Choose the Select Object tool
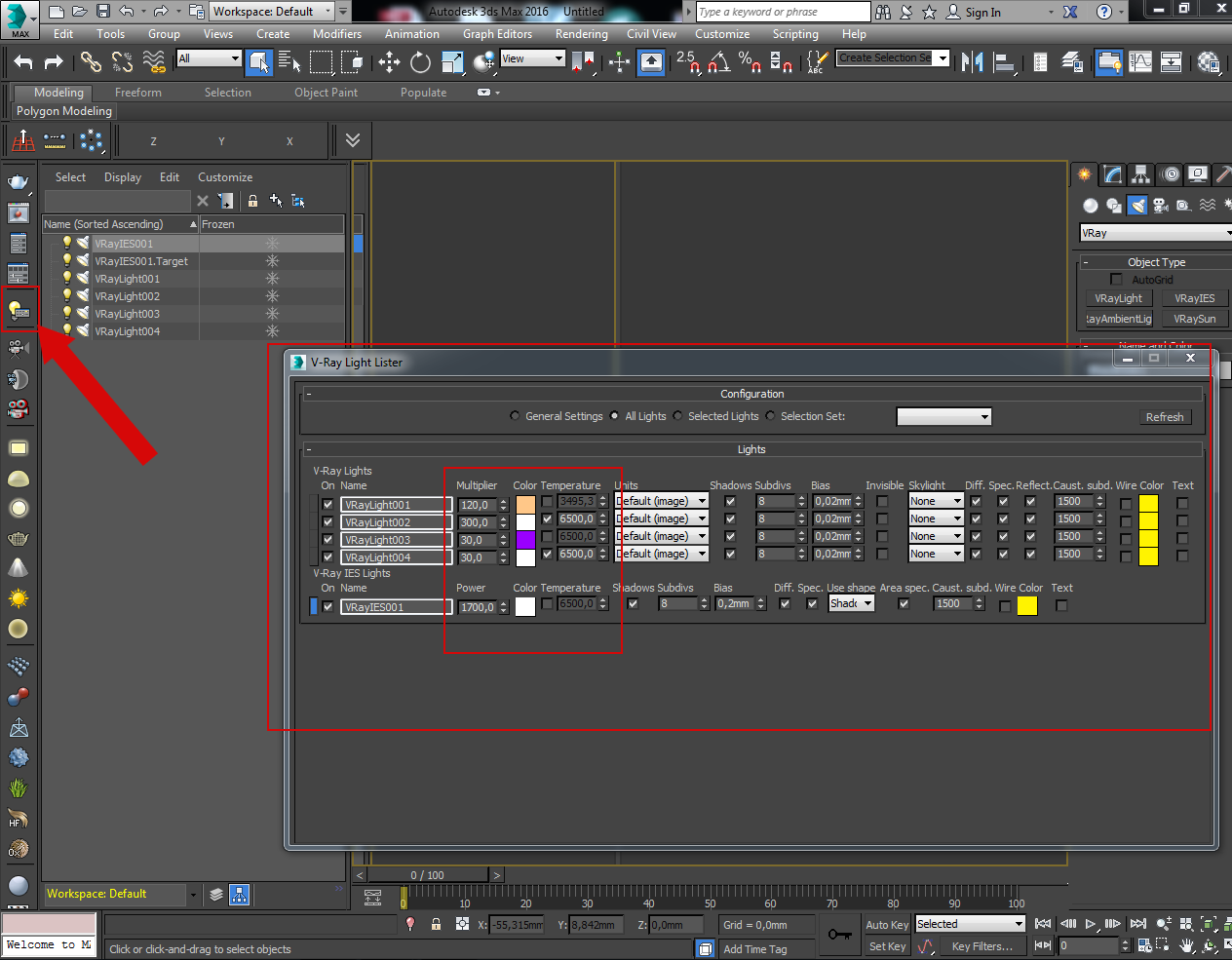 tap(259, 62)
